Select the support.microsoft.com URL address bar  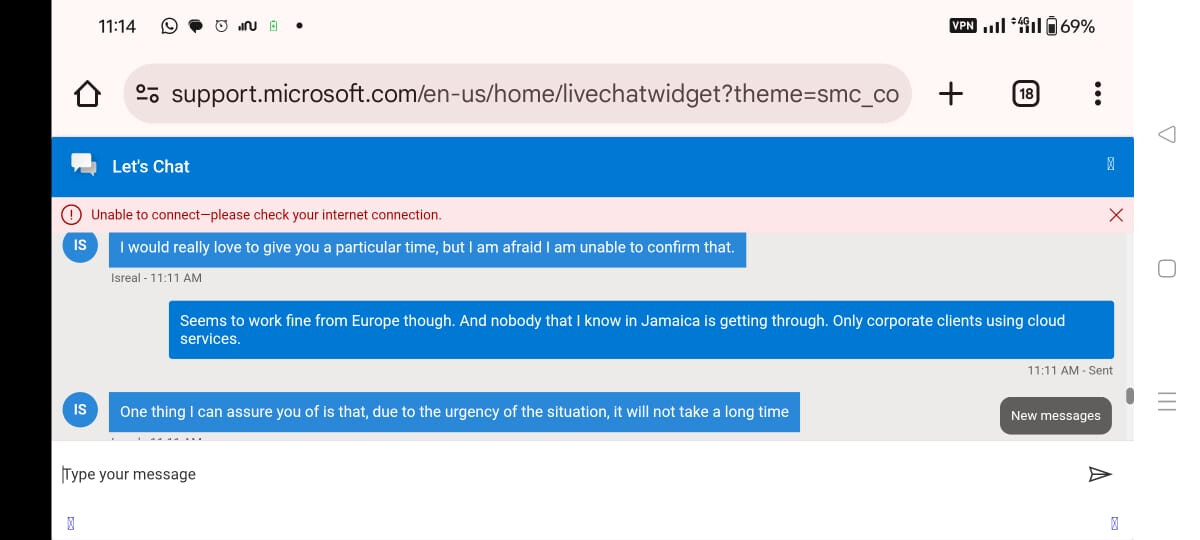pyautogui.click(x=534, y=94)
